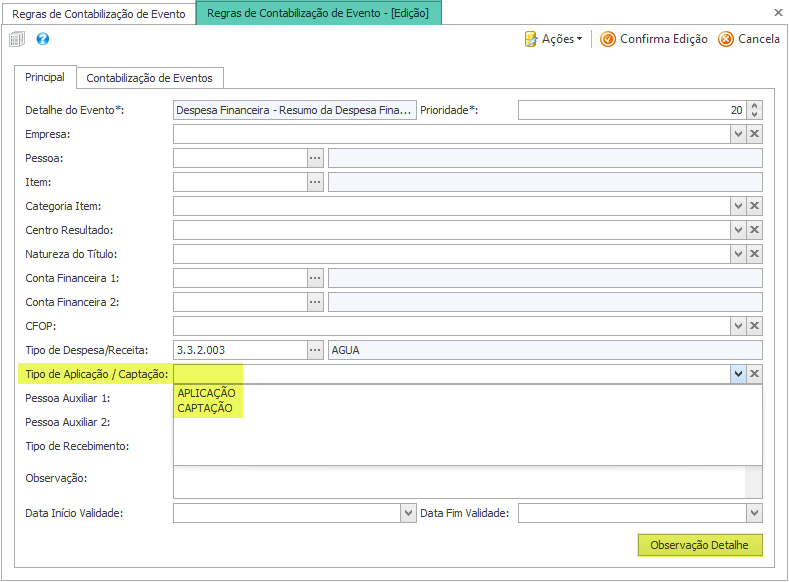Open Data Início Validade date picker

click(x=408, y=513)
